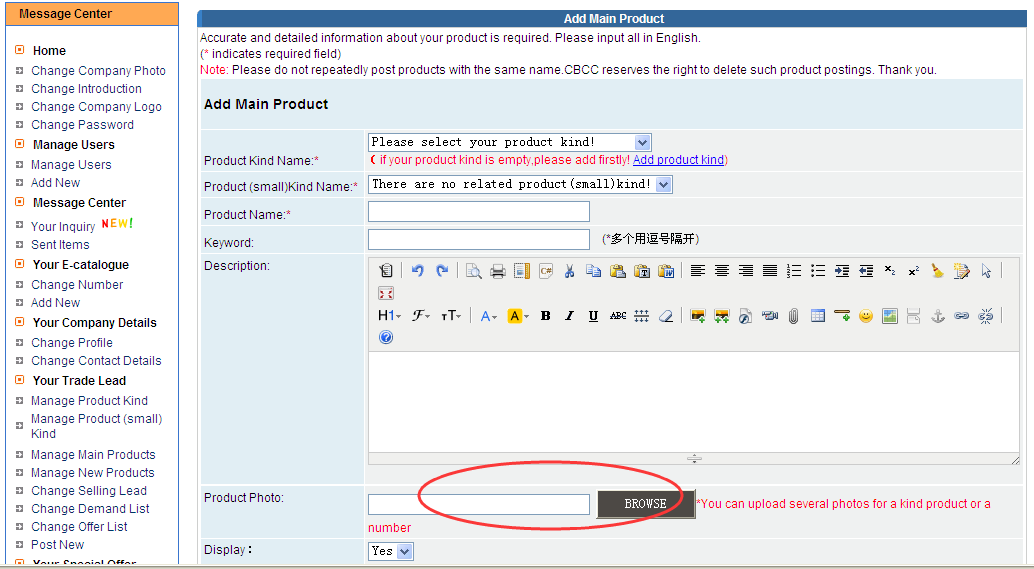Click the Product Name input field
1034x569 pixels.
click(x=478, y=212)
